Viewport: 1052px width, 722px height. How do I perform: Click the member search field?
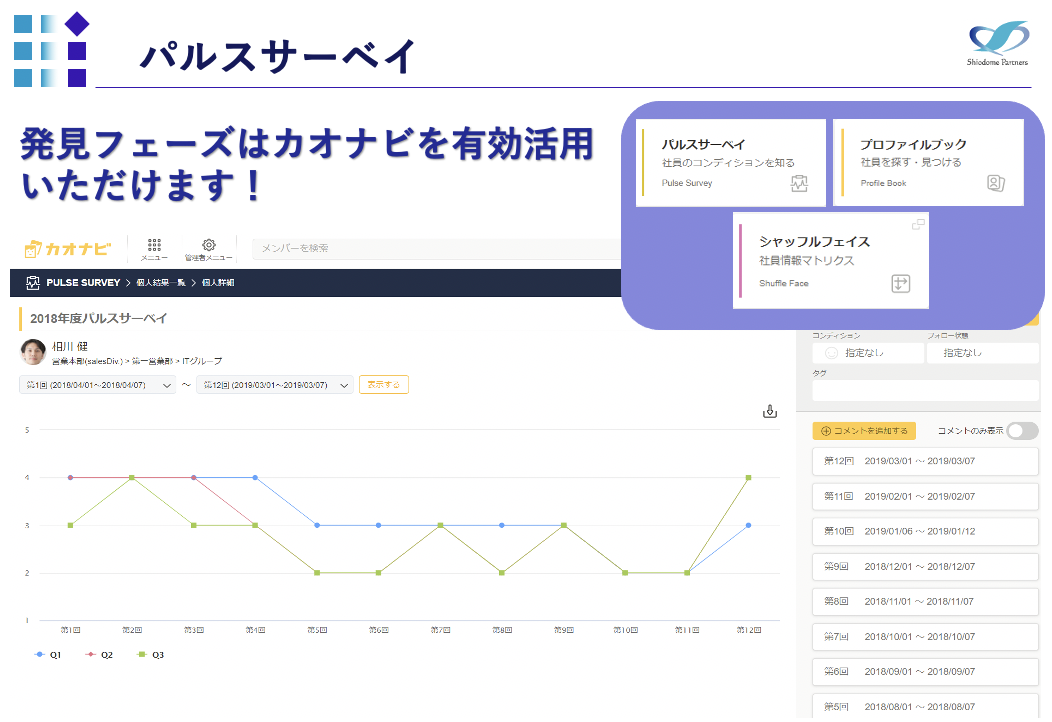(436, 248)
